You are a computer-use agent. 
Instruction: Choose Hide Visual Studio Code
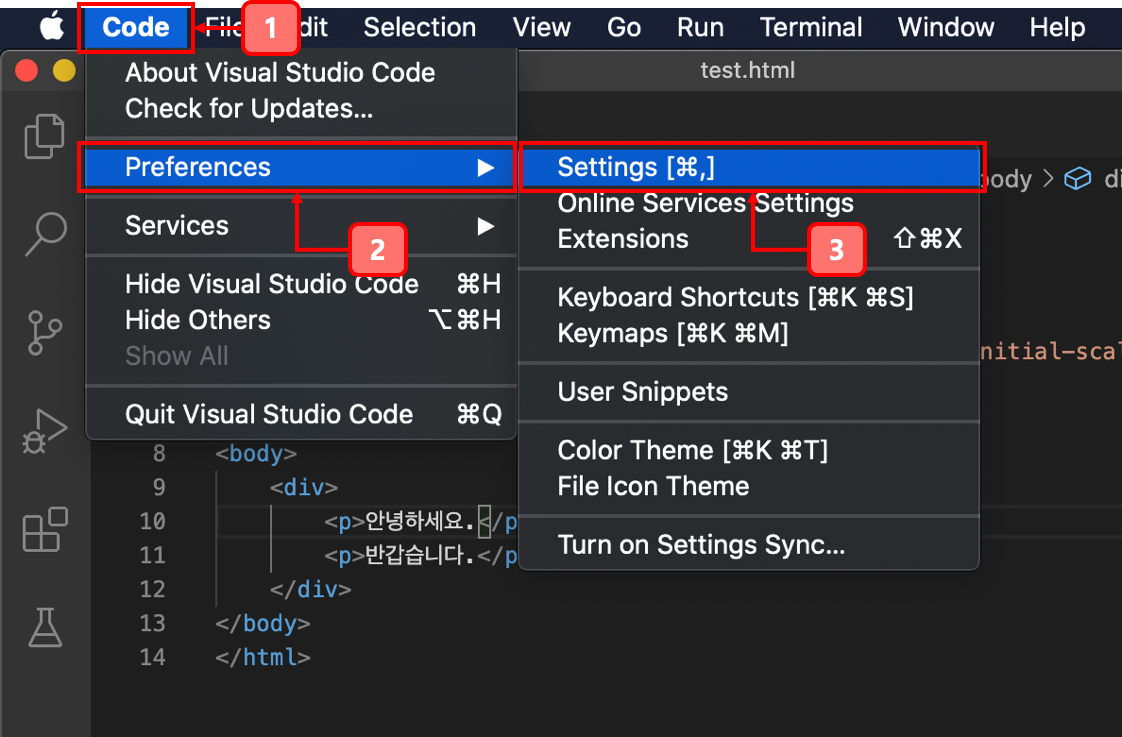(x=301, y=284)
